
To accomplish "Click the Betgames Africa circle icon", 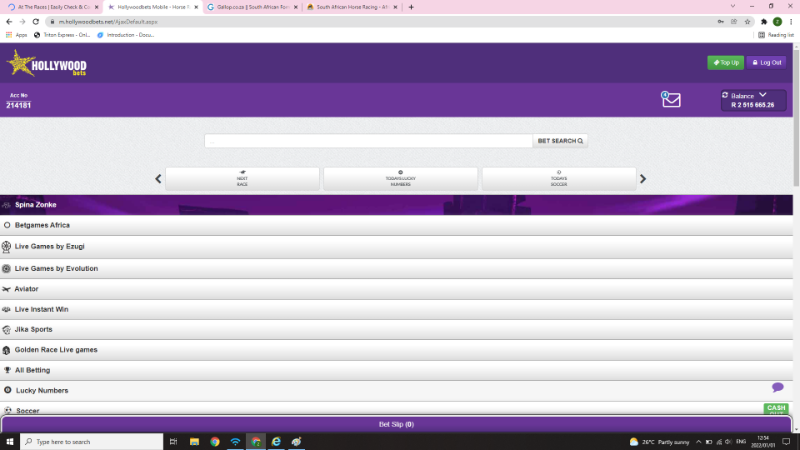I will click(x=7, y=225).
